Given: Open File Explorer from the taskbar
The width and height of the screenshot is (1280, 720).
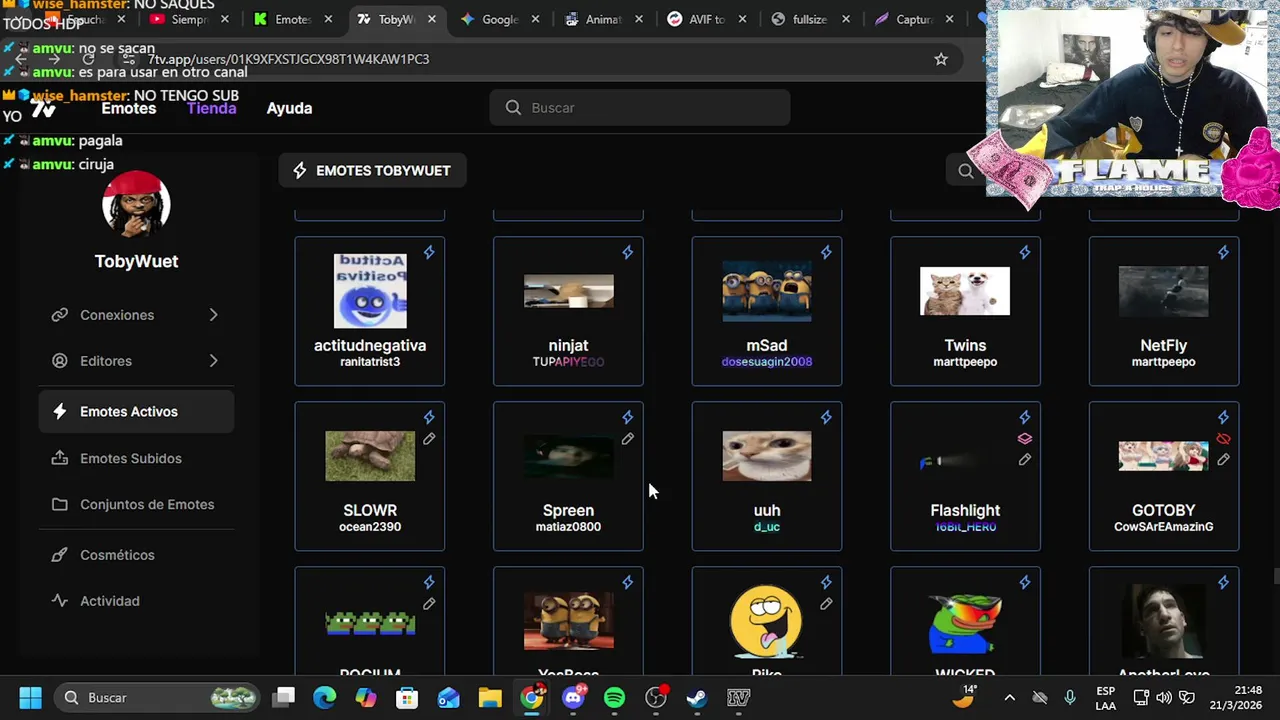Looking at the screenshot, I should click(x=490, y=698).
